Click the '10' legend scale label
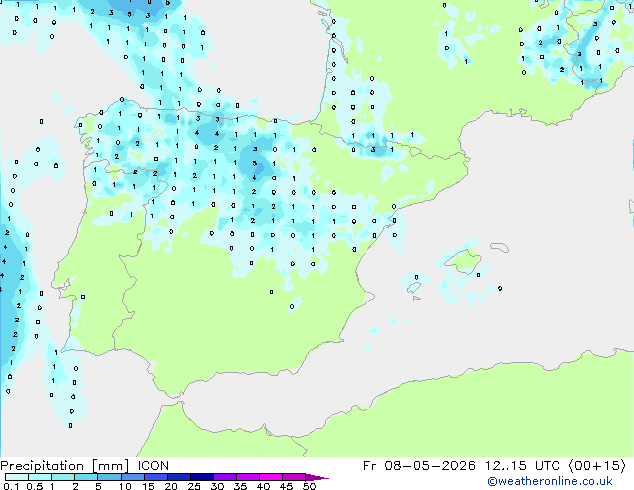The width and height of the screenshot is (634, 490). coord(125,486)
